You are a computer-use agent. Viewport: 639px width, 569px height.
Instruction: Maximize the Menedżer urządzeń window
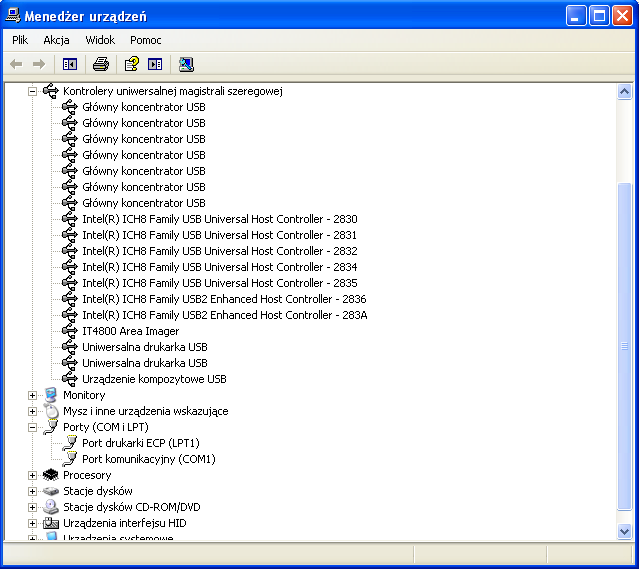tap(599, 16)
